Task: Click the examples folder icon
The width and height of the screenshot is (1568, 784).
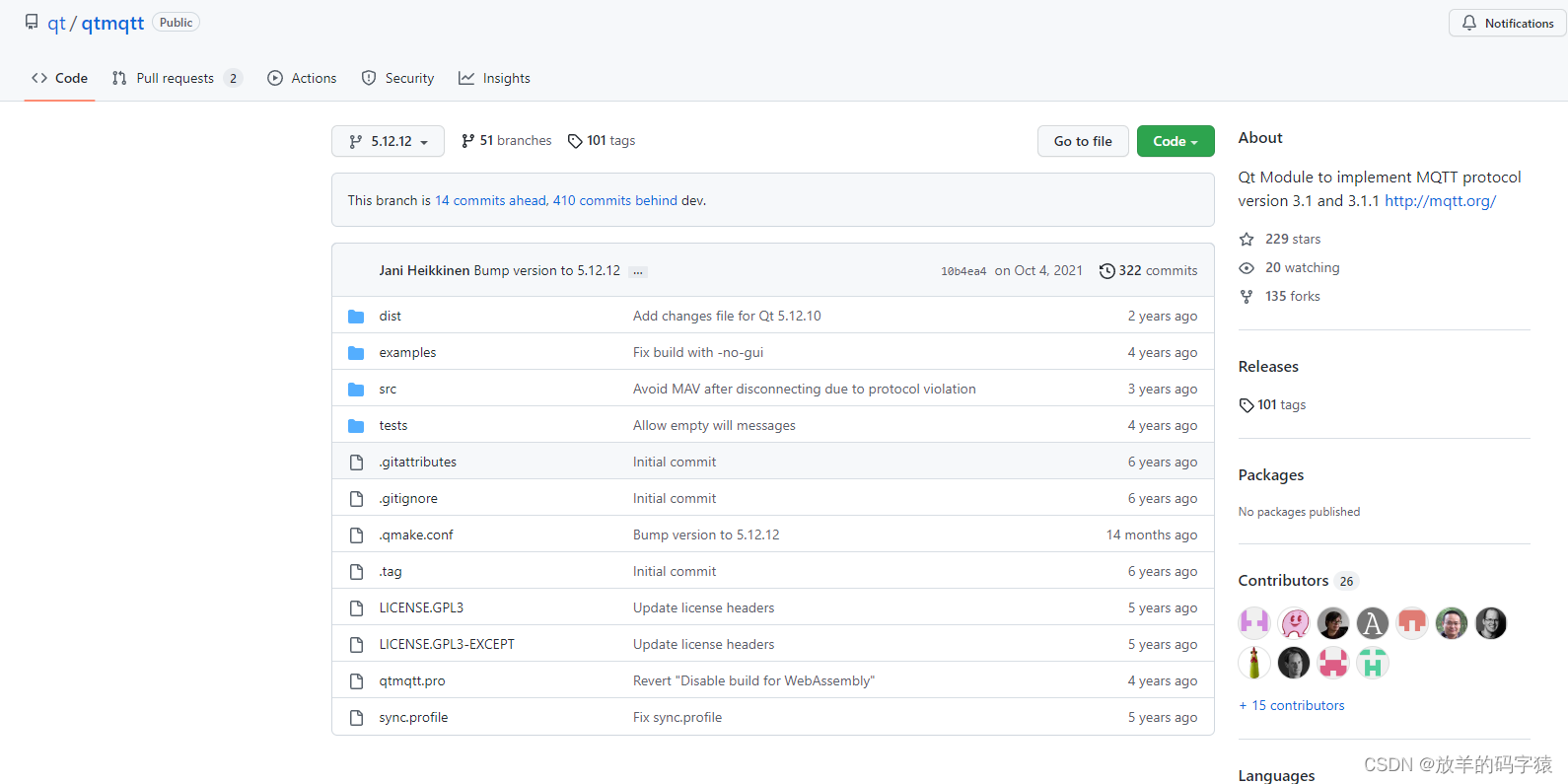Action: click(356, 353)
